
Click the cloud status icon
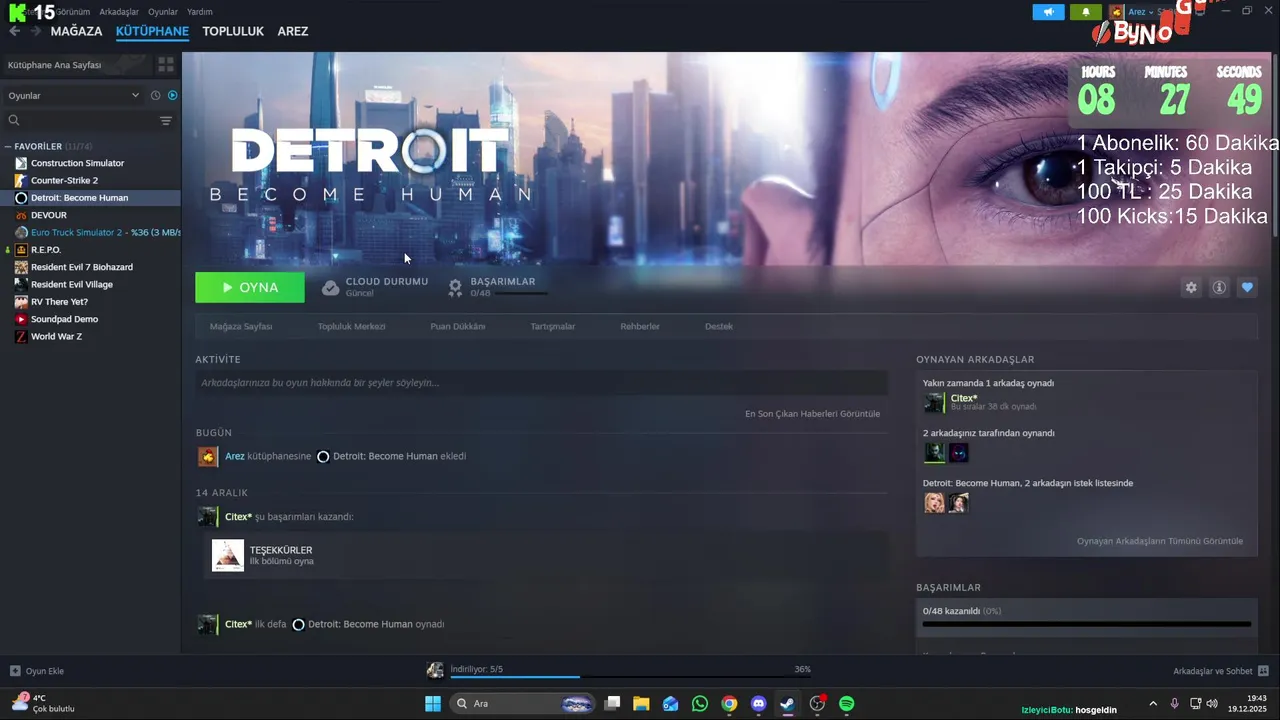click(x=330, y=288)
